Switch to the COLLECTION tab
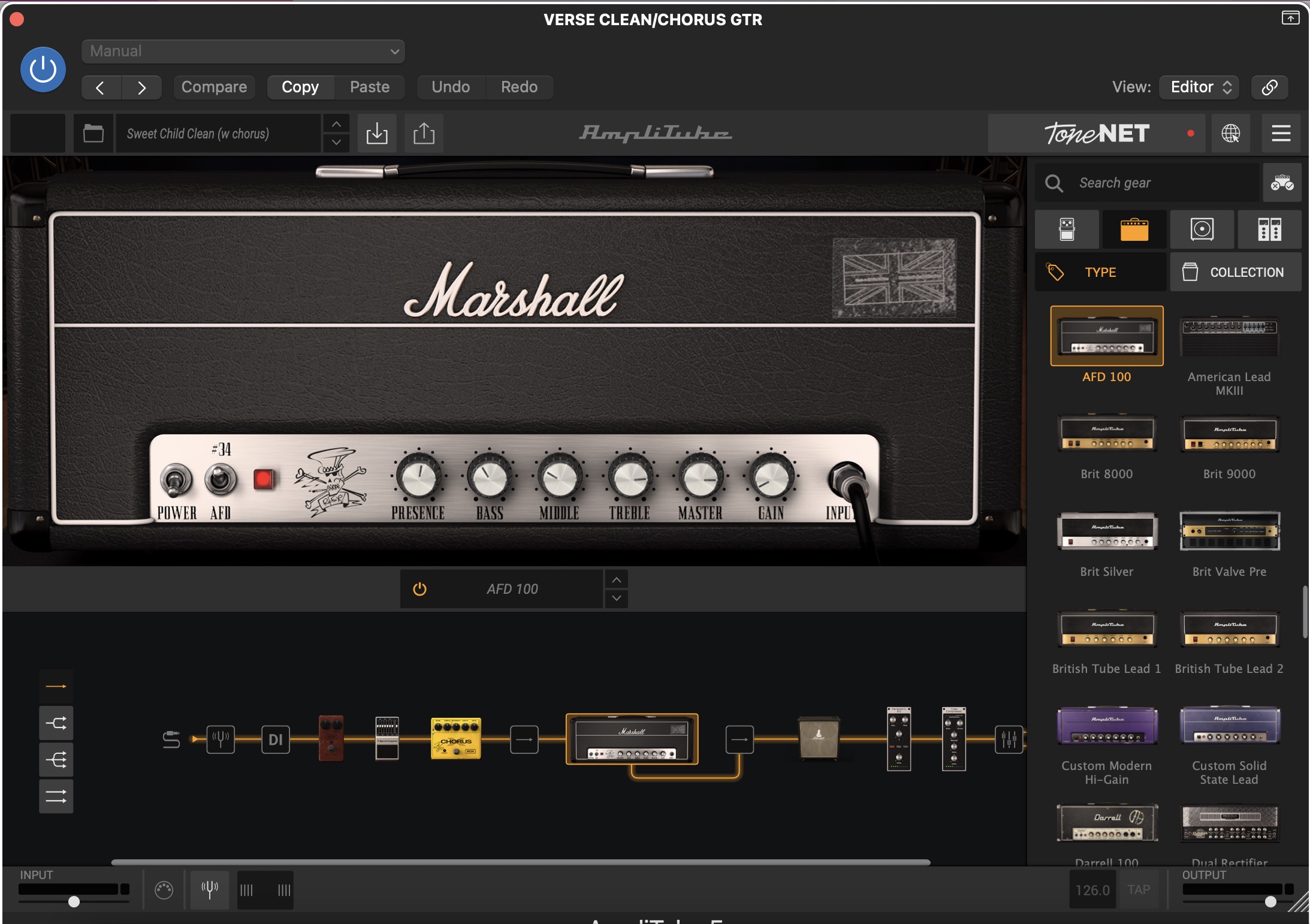 tap(1236, 272)
